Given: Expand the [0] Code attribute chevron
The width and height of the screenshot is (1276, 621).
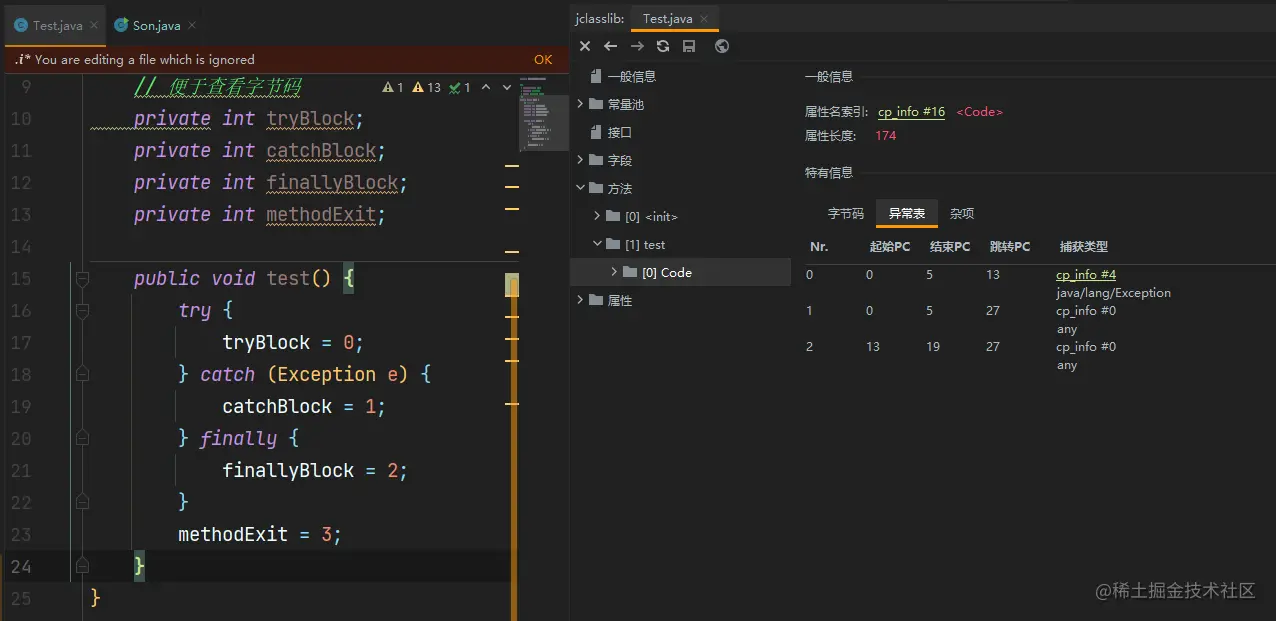Looking at the screenshot, I should (614, 272).
